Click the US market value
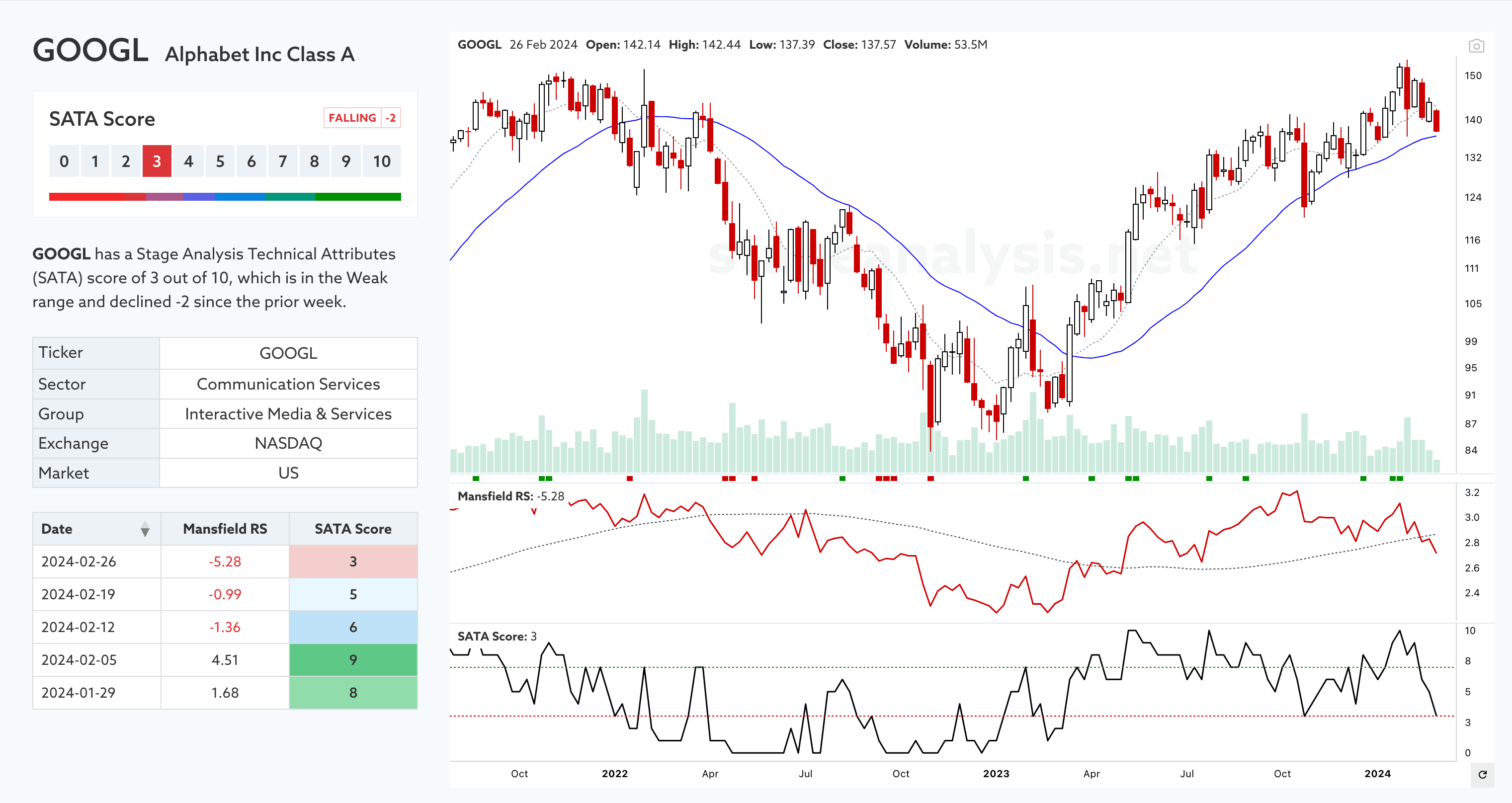Screen dimensions: 1512x803 point(288,473)
